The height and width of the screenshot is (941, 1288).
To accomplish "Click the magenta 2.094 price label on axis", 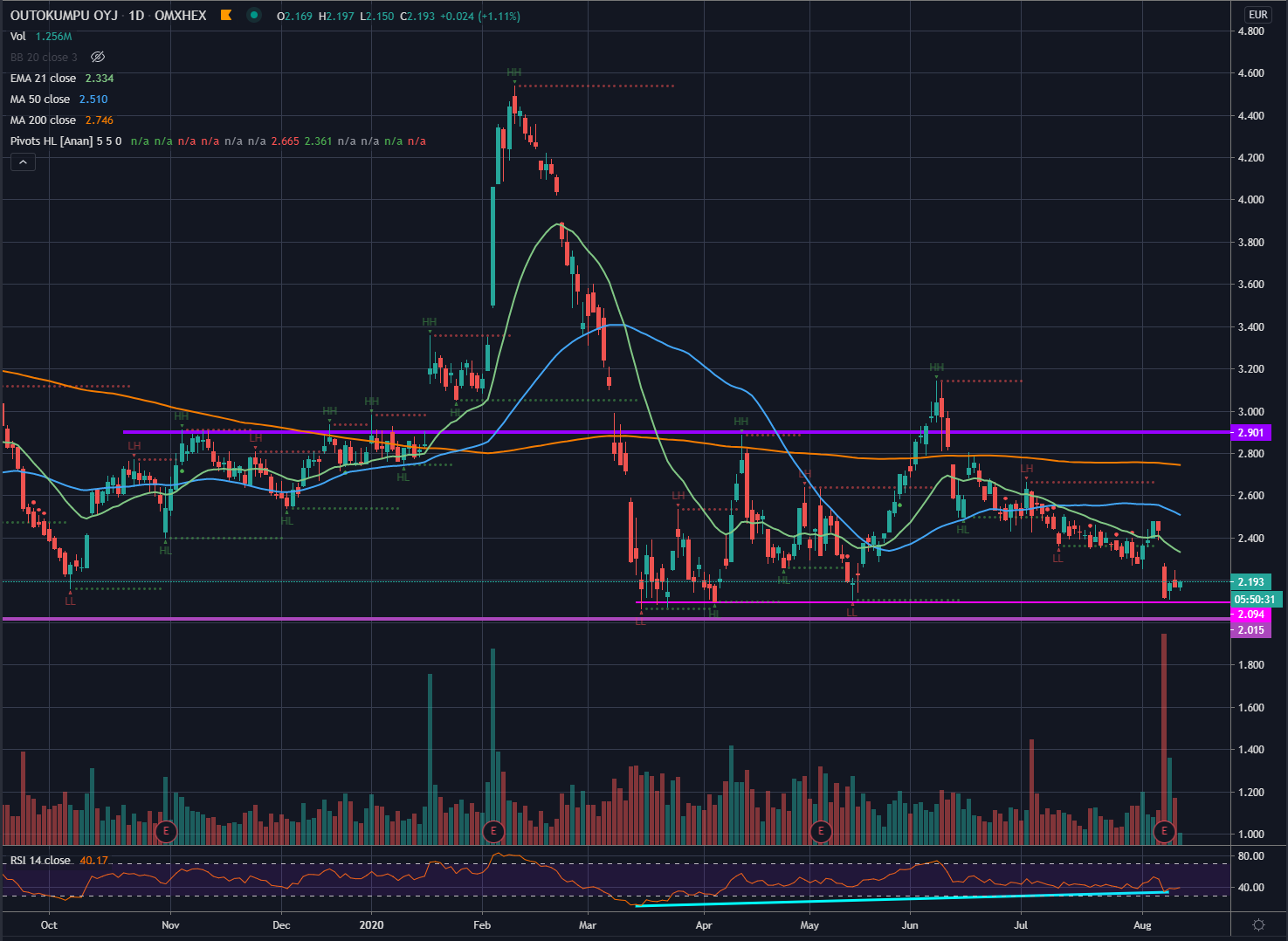I will coord(1250,615).
